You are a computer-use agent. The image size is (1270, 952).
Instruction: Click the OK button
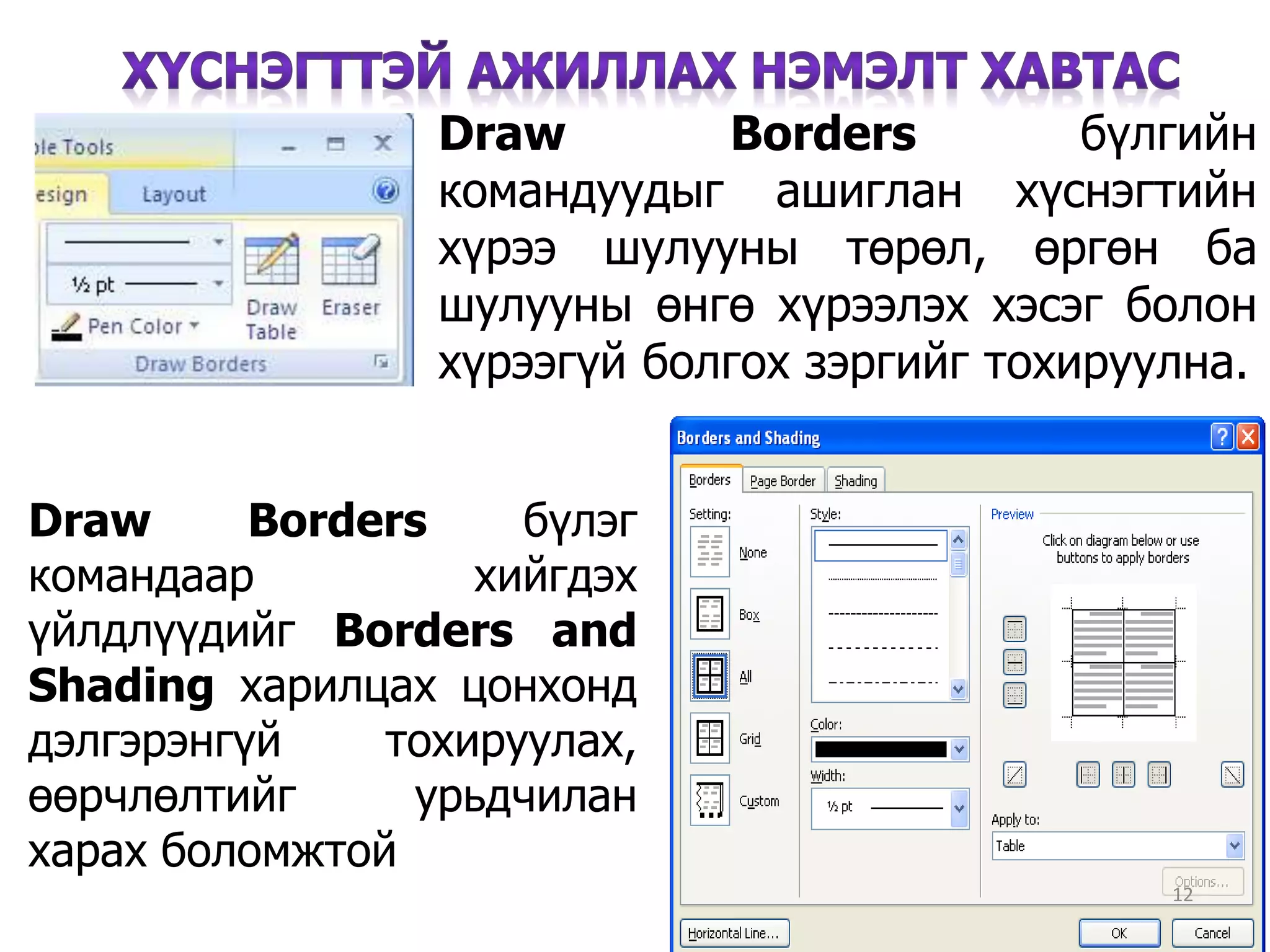pyautogui.click(x=1119, y=933)
